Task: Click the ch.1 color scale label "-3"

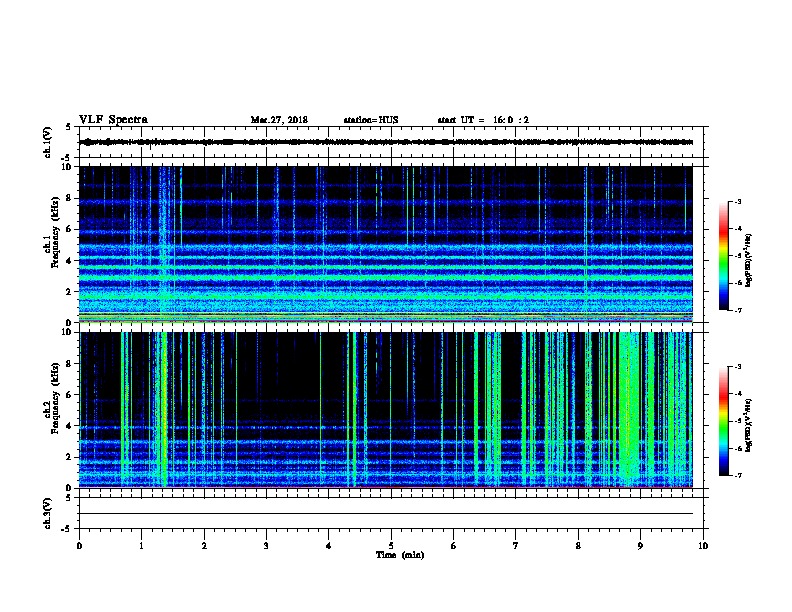Action: pos(738,201)
